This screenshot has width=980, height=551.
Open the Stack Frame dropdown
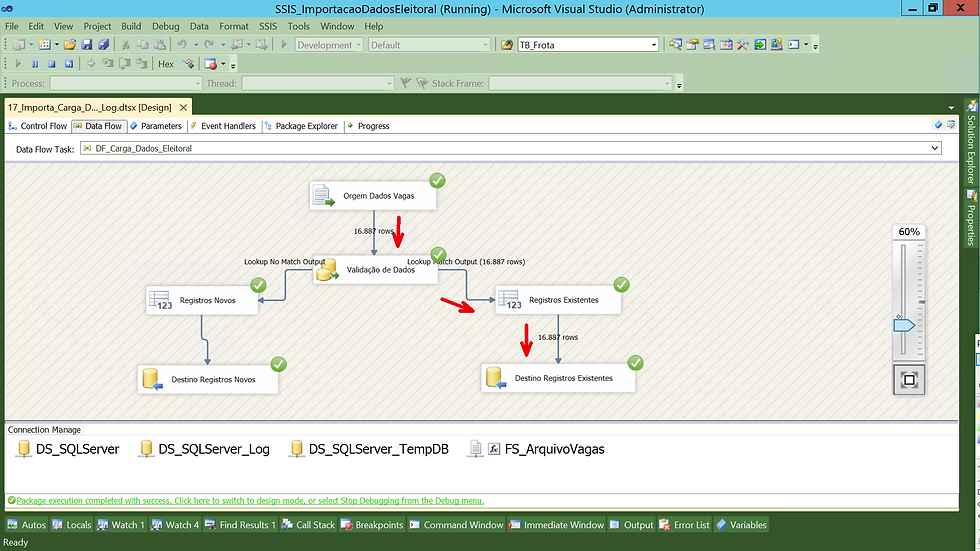pos(667,84)
